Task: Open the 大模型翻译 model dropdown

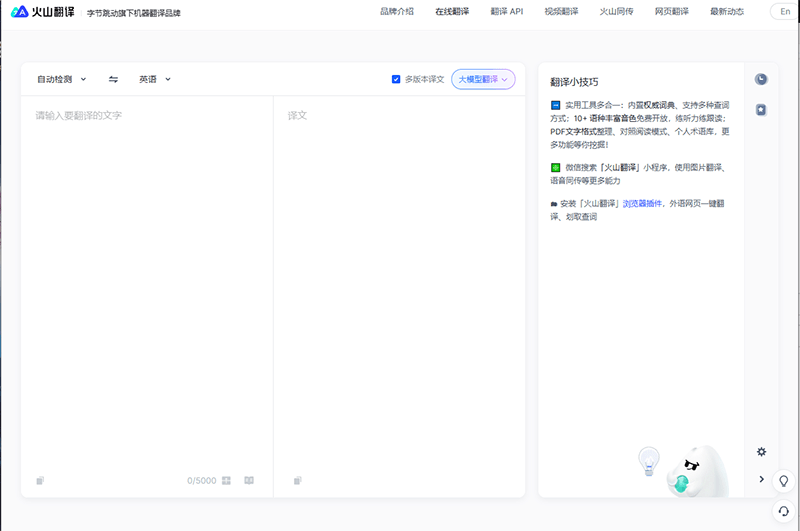Action: [483, 79]
